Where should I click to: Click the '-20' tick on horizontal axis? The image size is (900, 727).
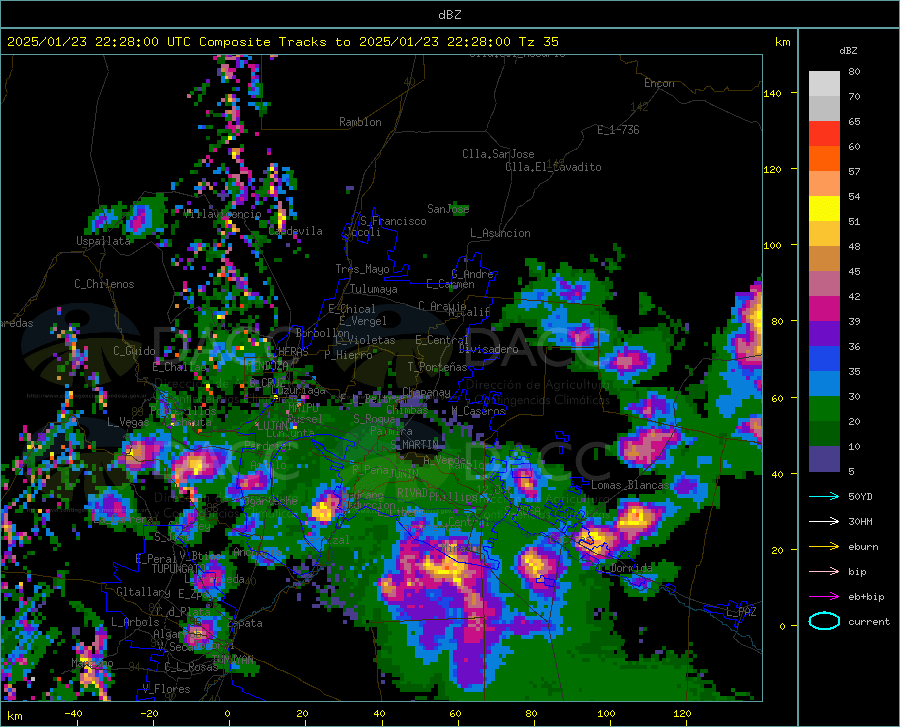coord(149,714)
